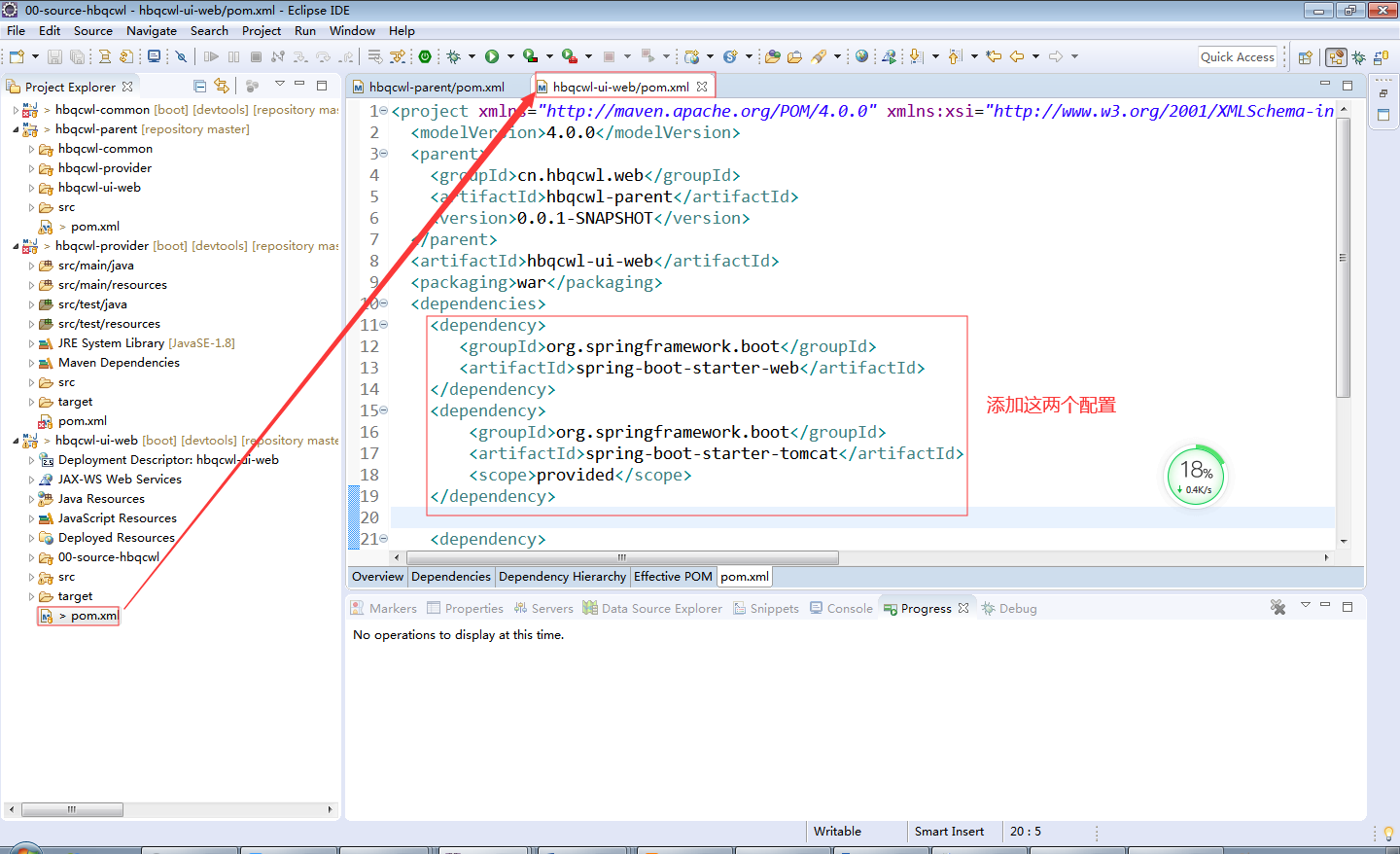1400x854 pixels.
Task: Open the Debug button dropdown arrow
Action: pos(472,56)
